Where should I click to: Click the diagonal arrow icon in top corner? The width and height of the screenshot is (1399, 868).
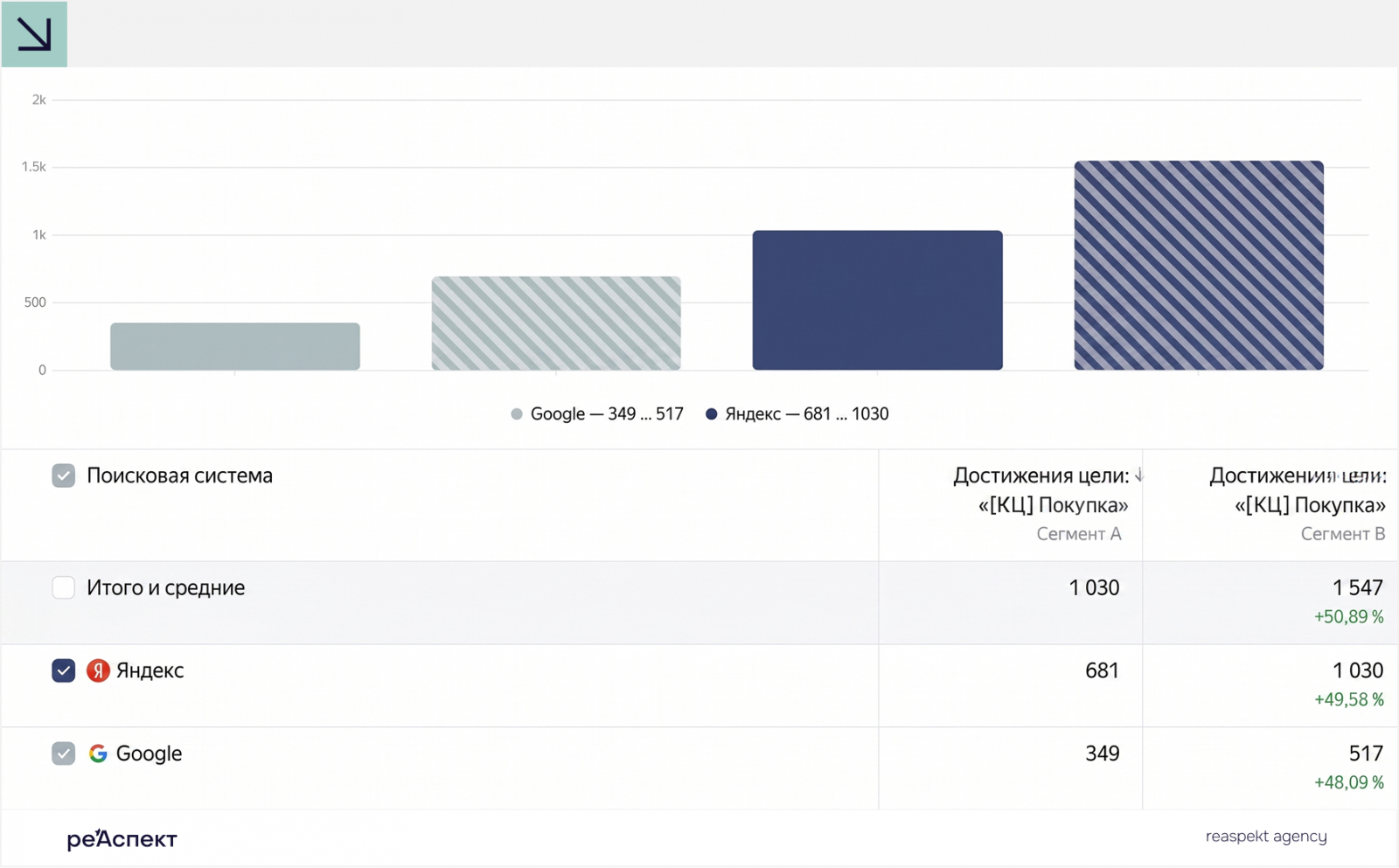(34, 34)
